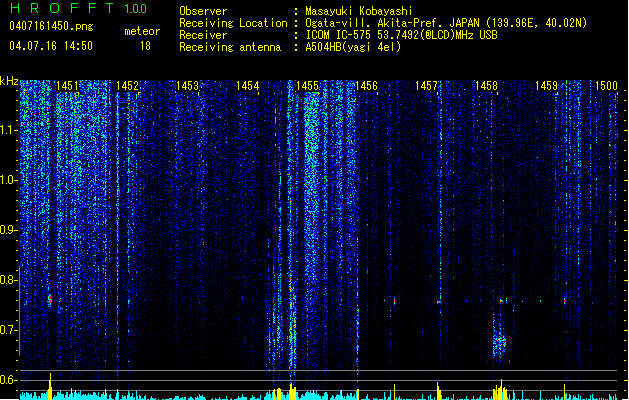This screenshot has height=400, width=629.
Task: Click the 1454 time marker
Action: (247, 86)
